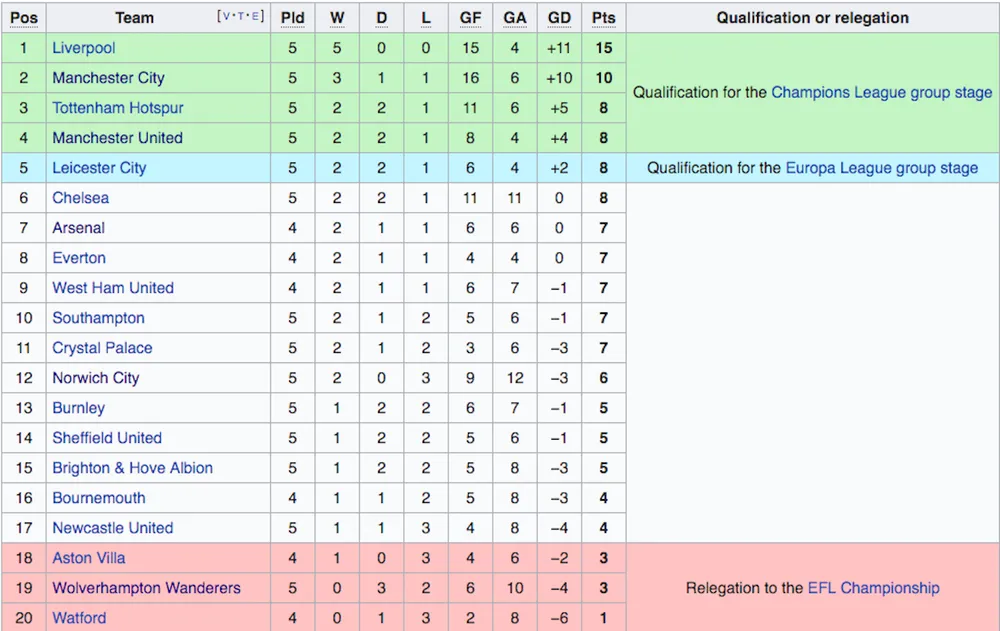Open the Watford team link
Image resolution: width=1000 pixels, height=631 pixels.
tap(79, 618)
